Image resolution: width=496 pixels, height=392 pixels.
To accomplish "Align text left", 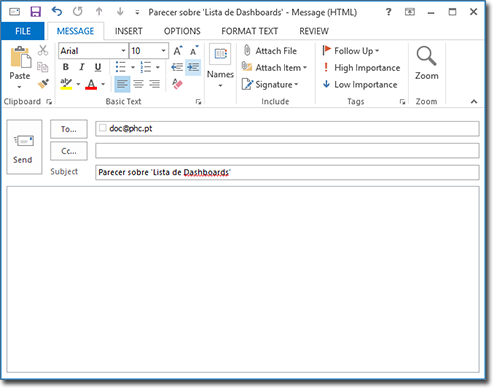I will pyautogui.click(x=122, y=84).
